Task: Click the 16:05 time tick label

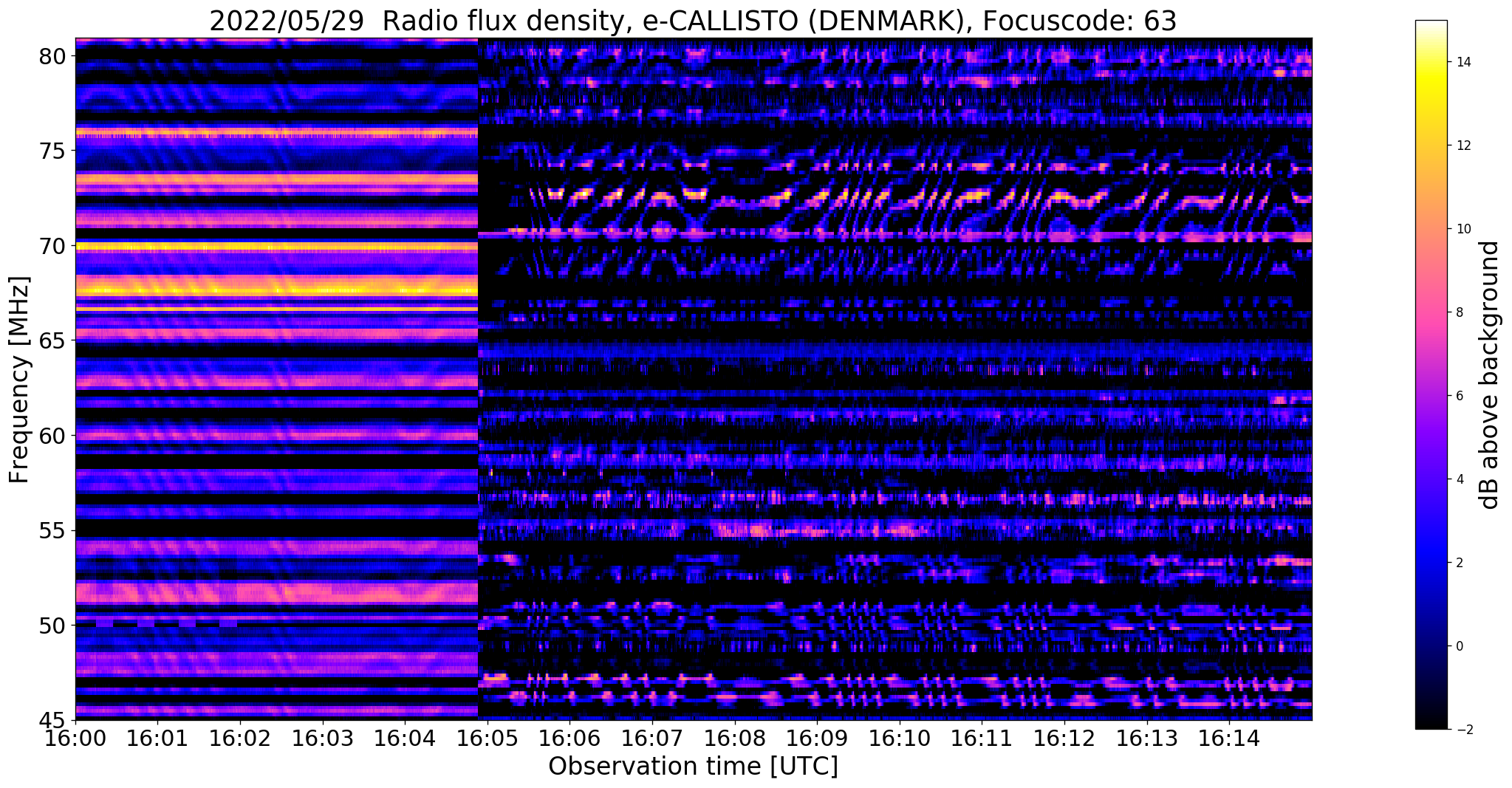Action: (x=488, y=737)
